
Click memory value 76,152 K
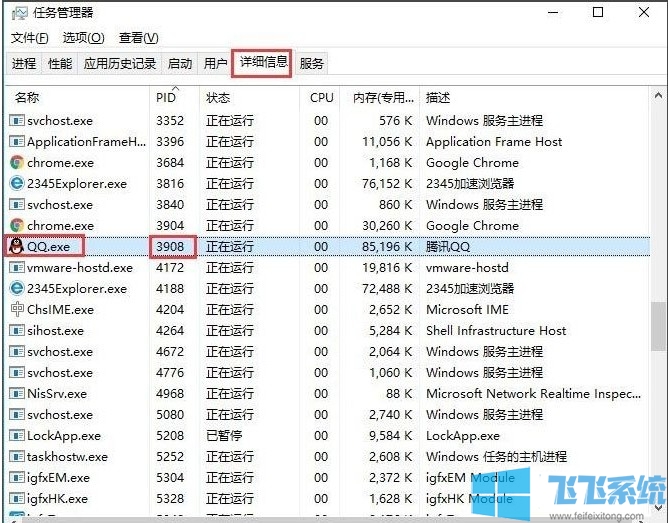pyautogui.click(x=387, y=184)
